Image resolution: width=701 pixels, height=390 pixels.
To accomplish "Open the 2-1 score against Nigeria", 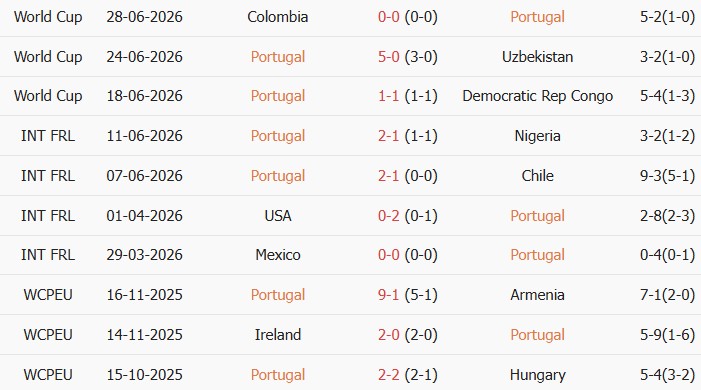I will (389, 136).
